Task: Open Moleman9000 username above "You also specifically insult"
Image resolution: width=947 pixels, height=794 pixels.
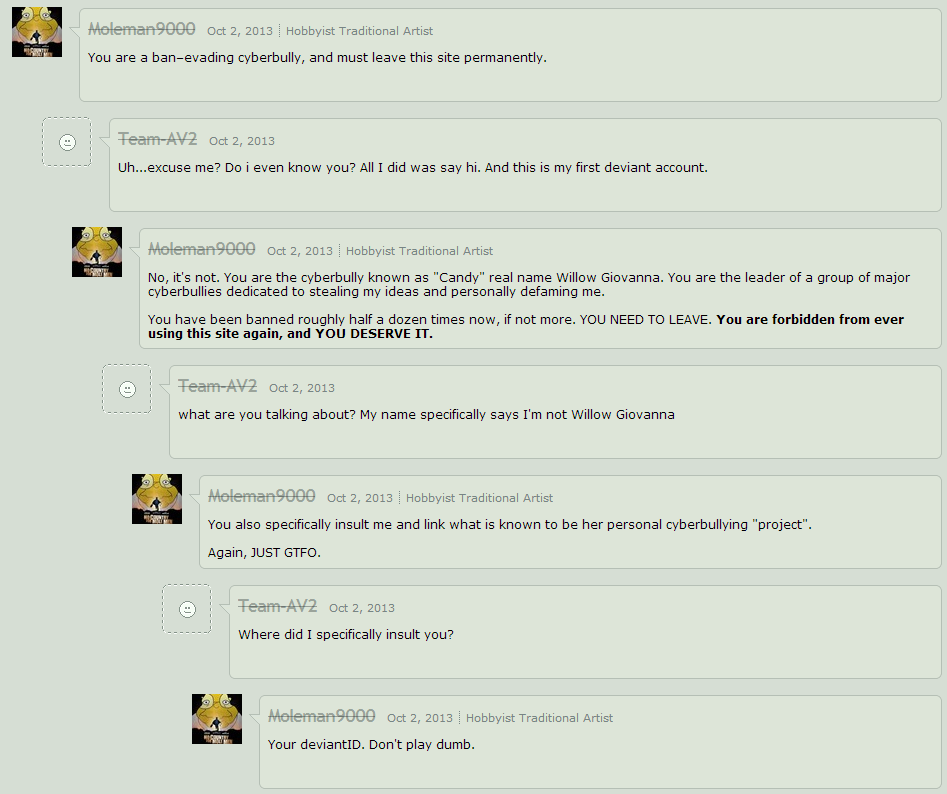Action: (x=262, y=496)
